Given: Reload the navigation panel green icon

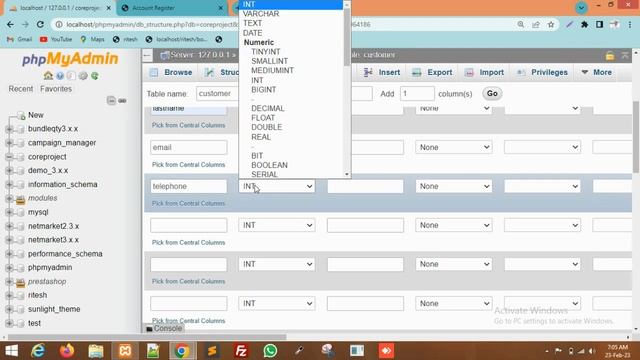Looking at the screenshot, I should click(95, 76).
